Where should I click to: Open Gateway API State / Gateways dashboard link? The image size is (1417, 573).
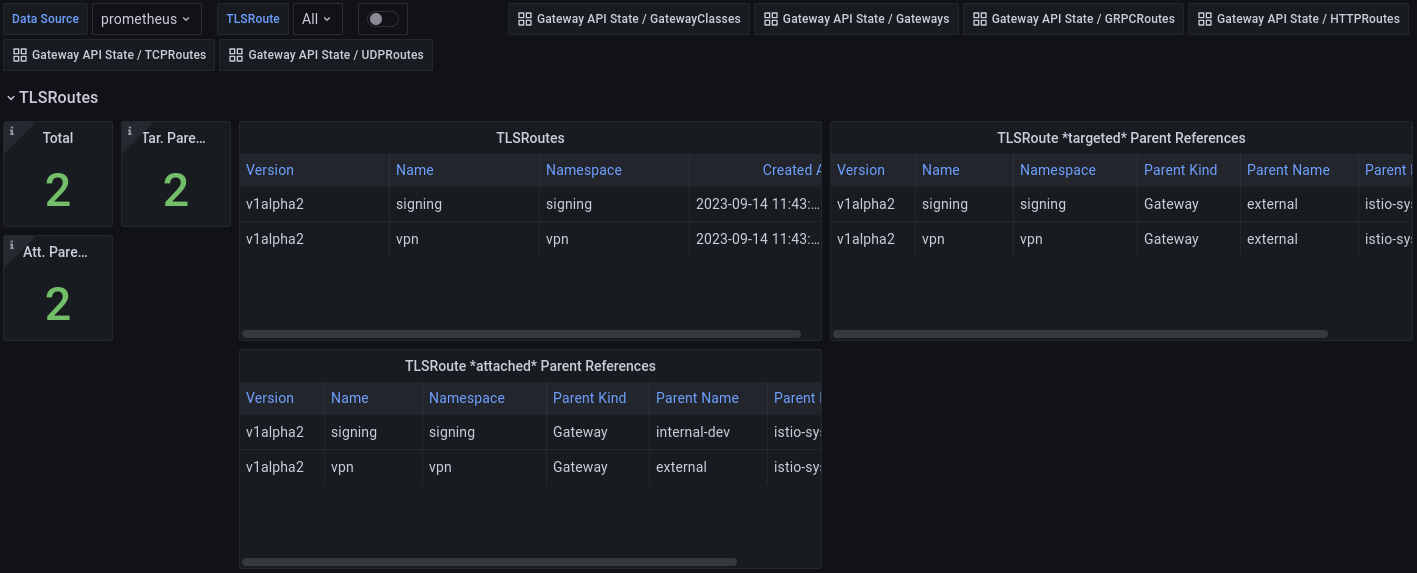click(856, 19)
